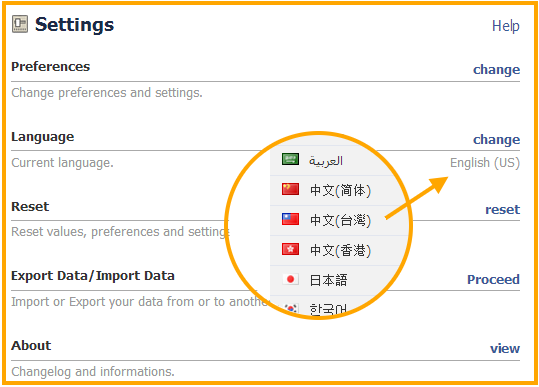The height and width of the screenshot is (387, 539).
Task: Click the English (US) current language text
Action: pyautogui.click(x=485, y=163)
